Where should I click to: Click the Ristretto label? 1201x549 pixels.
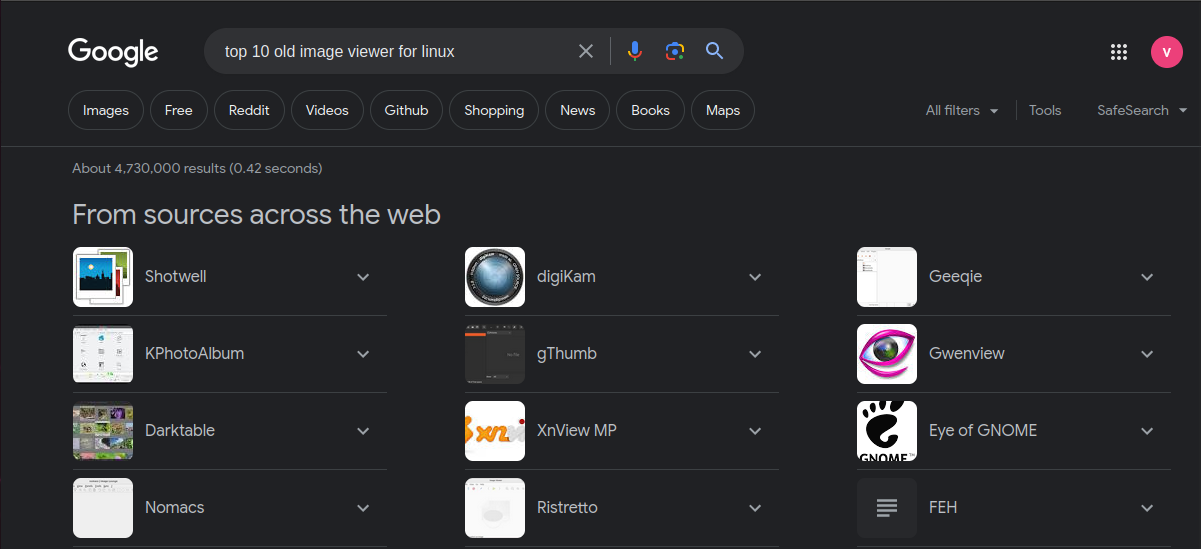pyautogui.click(x=567, y=508)
